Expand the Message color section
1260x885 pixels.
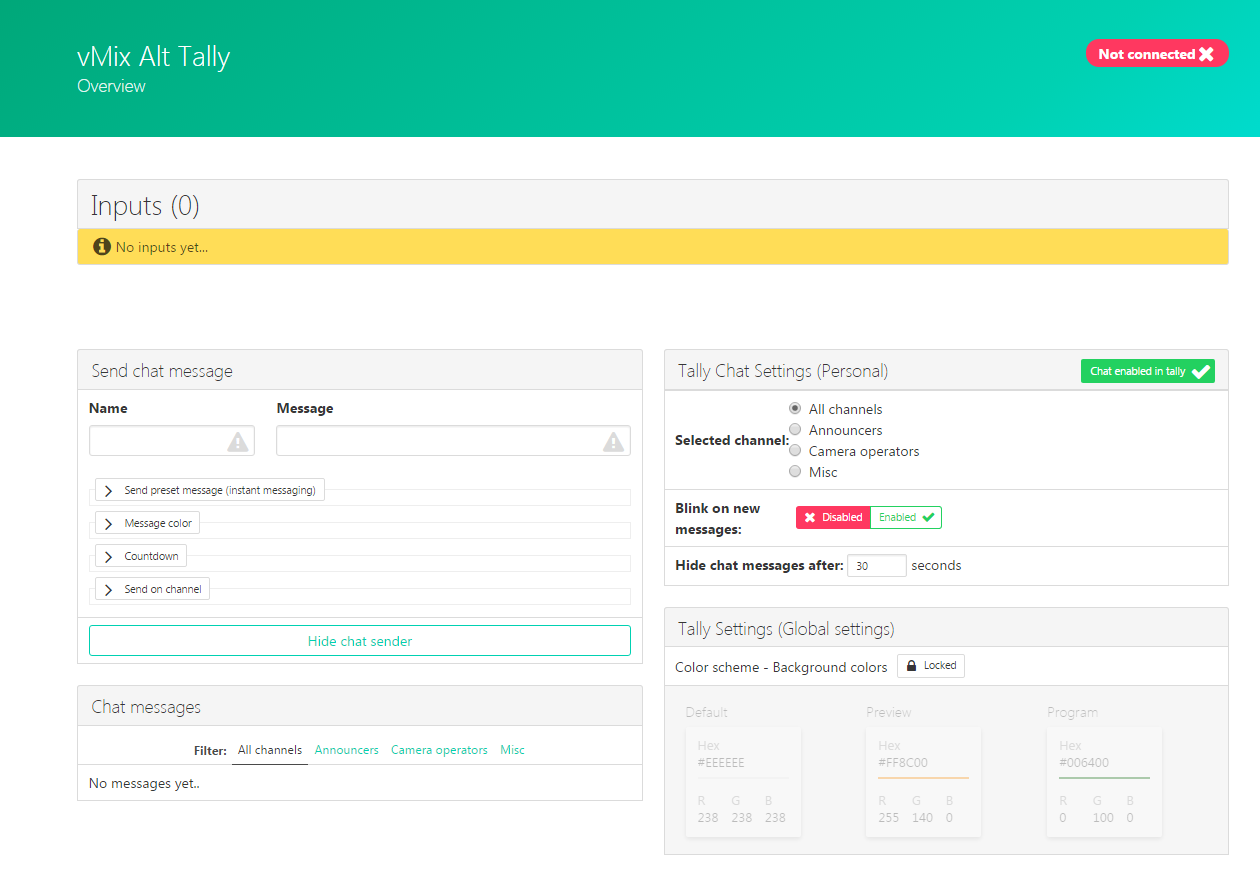[148, 523]
